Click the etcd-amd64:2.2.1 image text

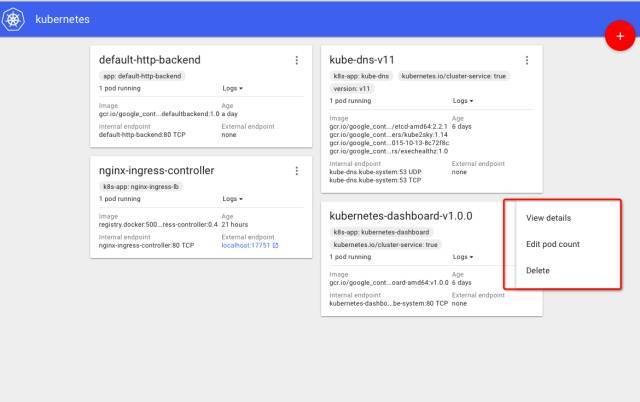(388, 127)
